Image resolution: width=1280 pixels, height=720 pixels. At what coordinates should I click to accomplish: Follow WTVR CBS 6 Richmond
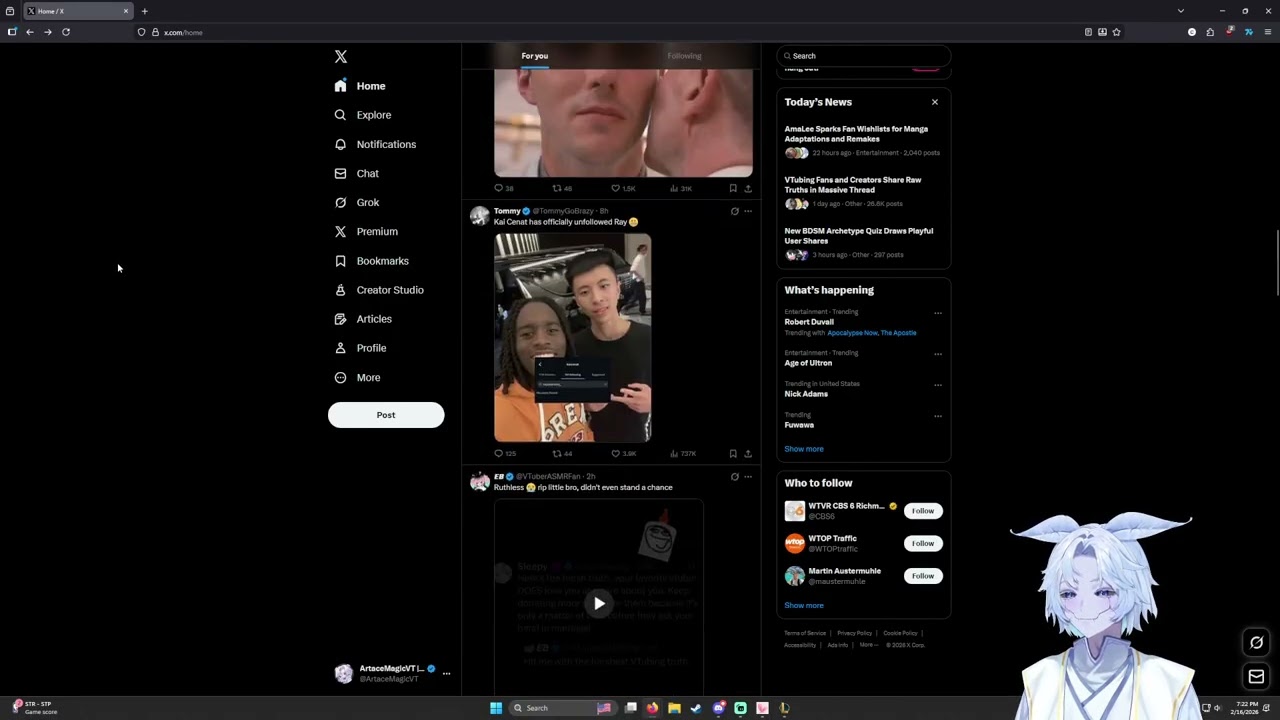click(x=923, y=511)
